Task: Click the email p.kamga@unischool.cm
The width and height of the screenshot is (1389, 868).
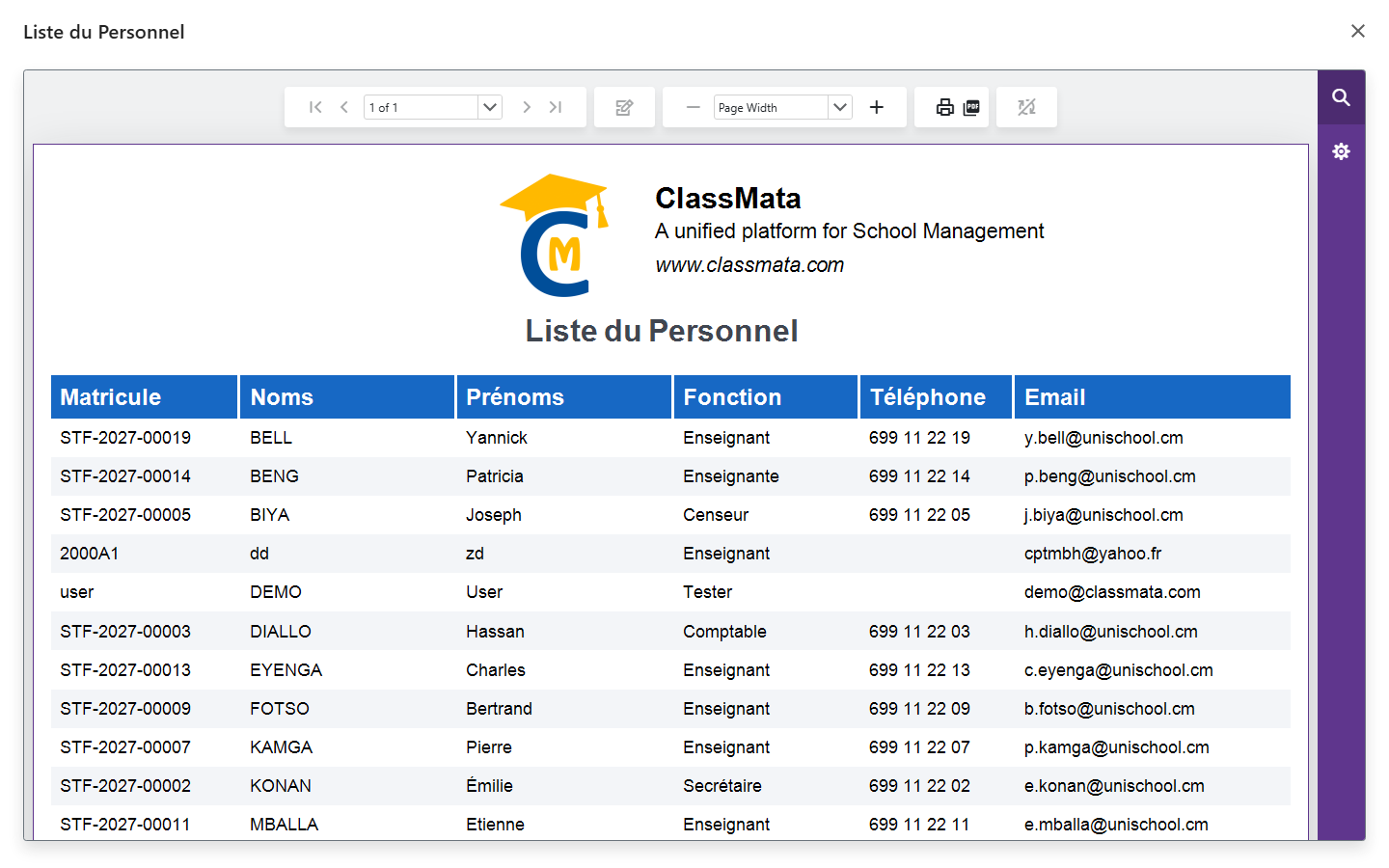Action: coord(1117,747)
